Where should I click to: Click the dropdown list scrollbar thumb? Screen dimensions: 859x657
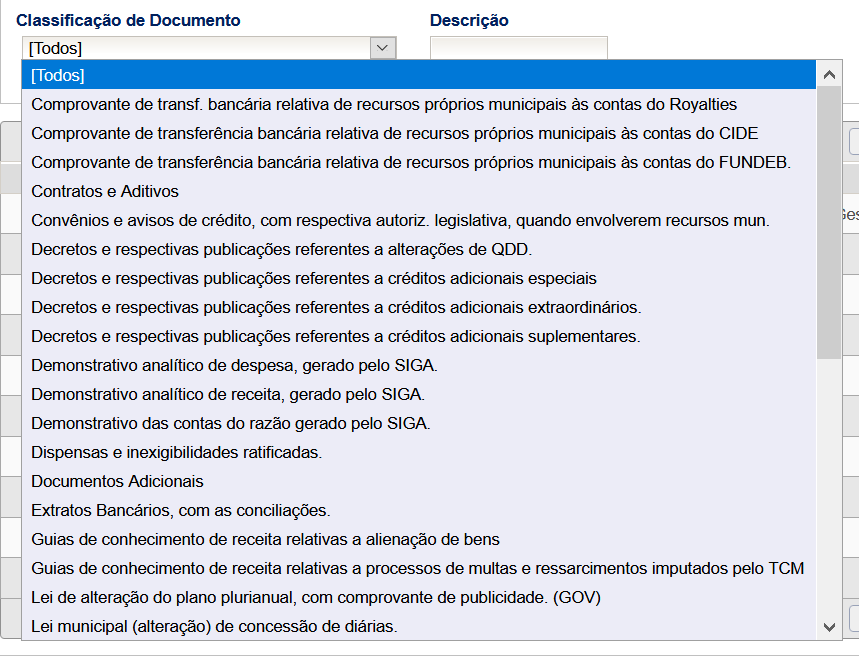tap(829, 222)
